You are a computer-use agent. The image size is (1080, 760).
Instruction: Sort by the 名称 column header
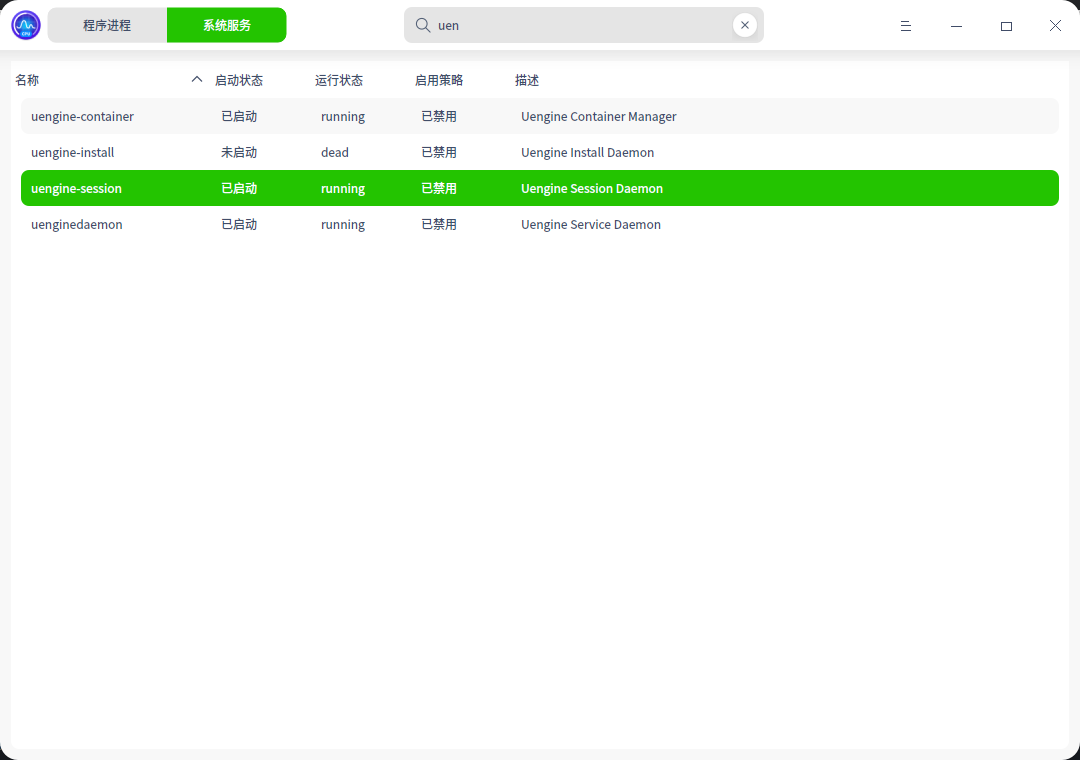[27, 80]
